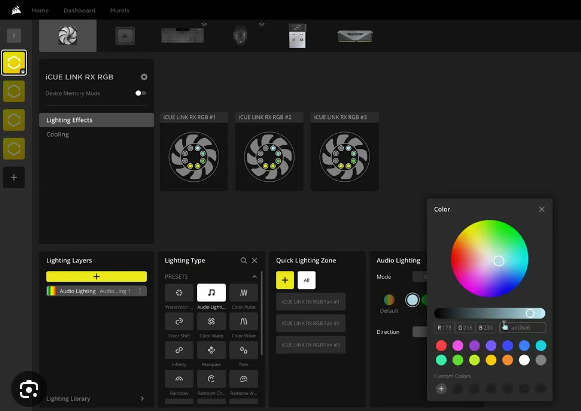
Task: Open the Murals tab
Action: (x=120, y=10)
